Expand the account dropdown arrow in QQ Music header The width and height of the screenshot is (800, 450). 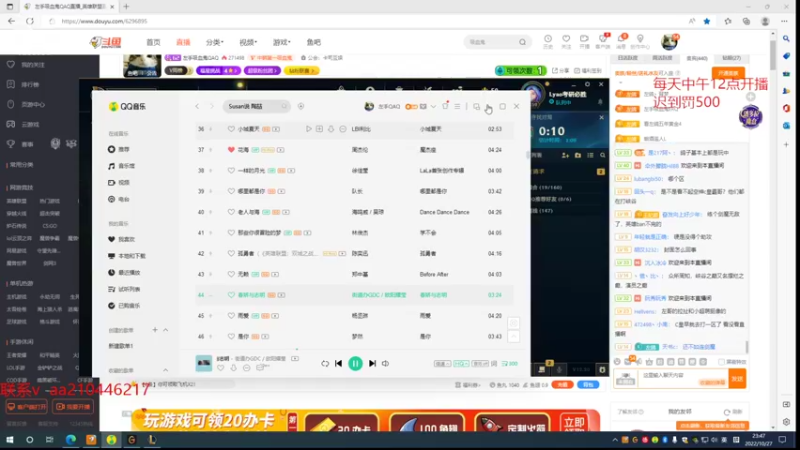(x=433, y=106)
